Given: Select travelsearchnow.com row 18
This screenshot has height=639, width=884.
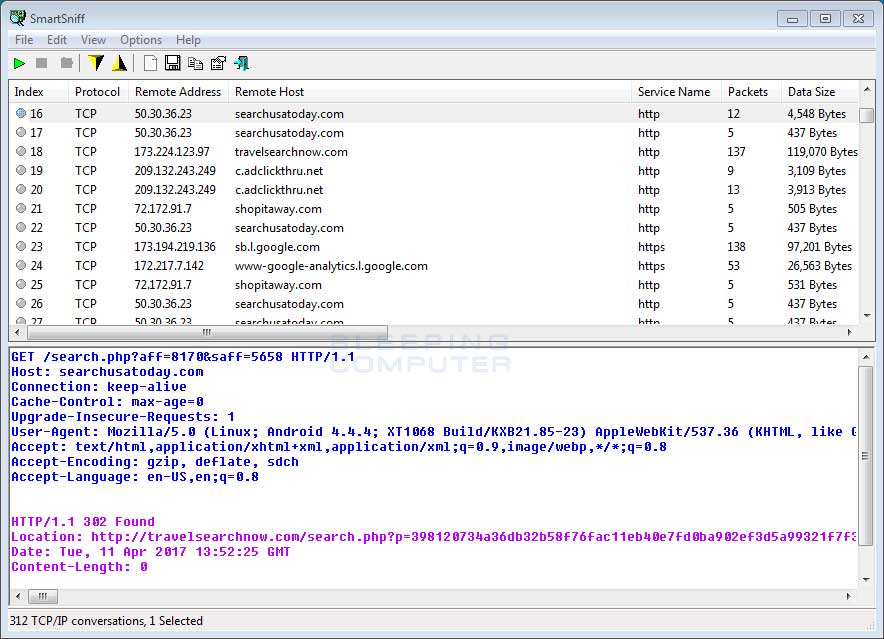Looking at the screenshot, I should pos(434,152).
